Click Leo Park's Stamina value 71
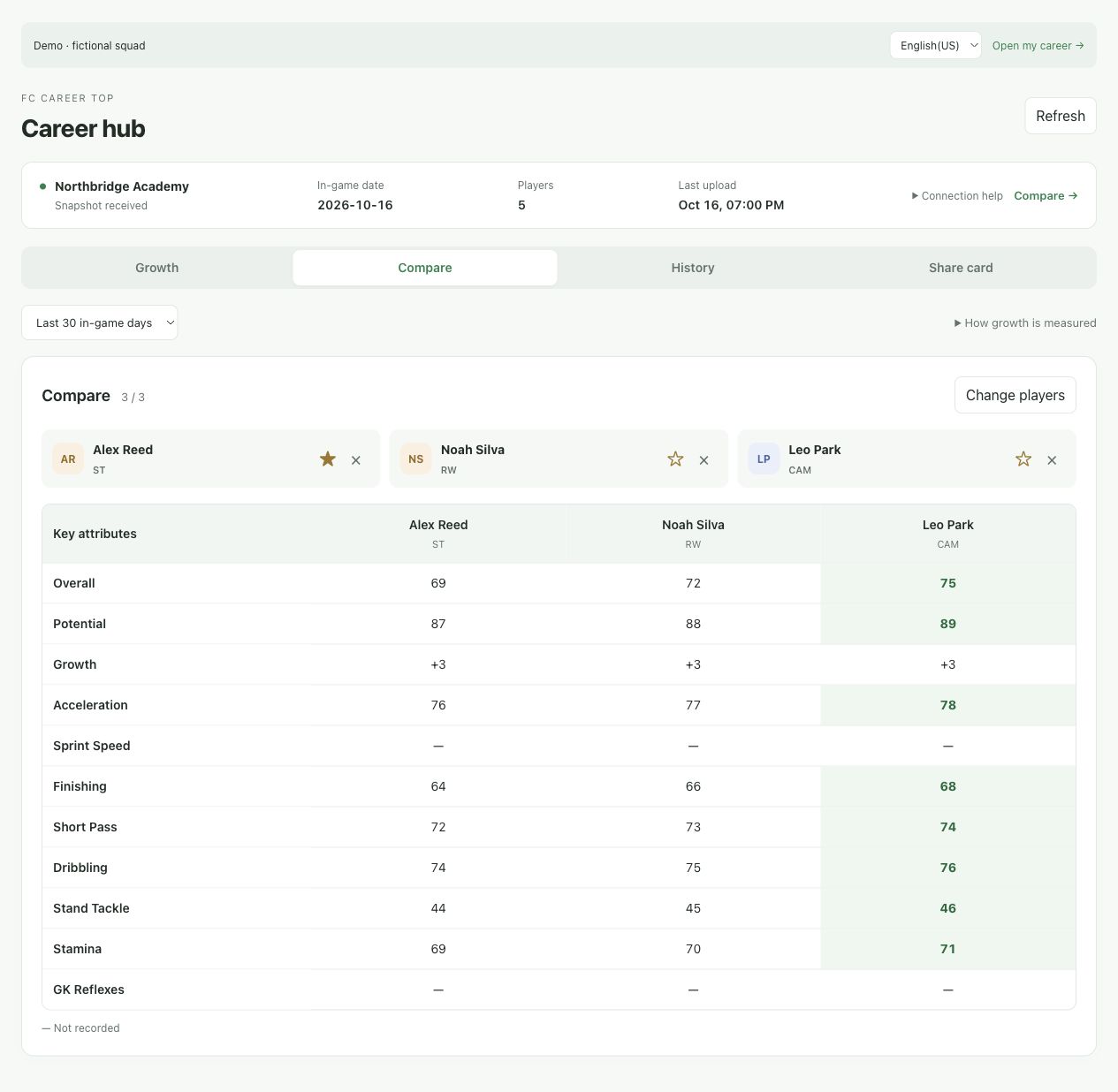The width and height of the screenshot is (1118, 1092). pyautogui.click(x=948, y=949)
